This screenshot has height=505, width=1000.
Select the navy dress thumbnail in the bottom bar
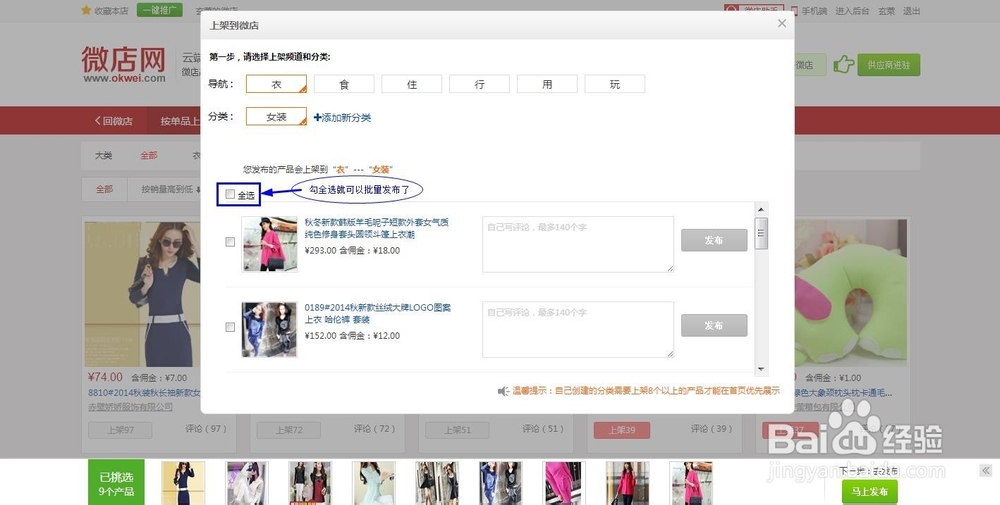point(183,483)
